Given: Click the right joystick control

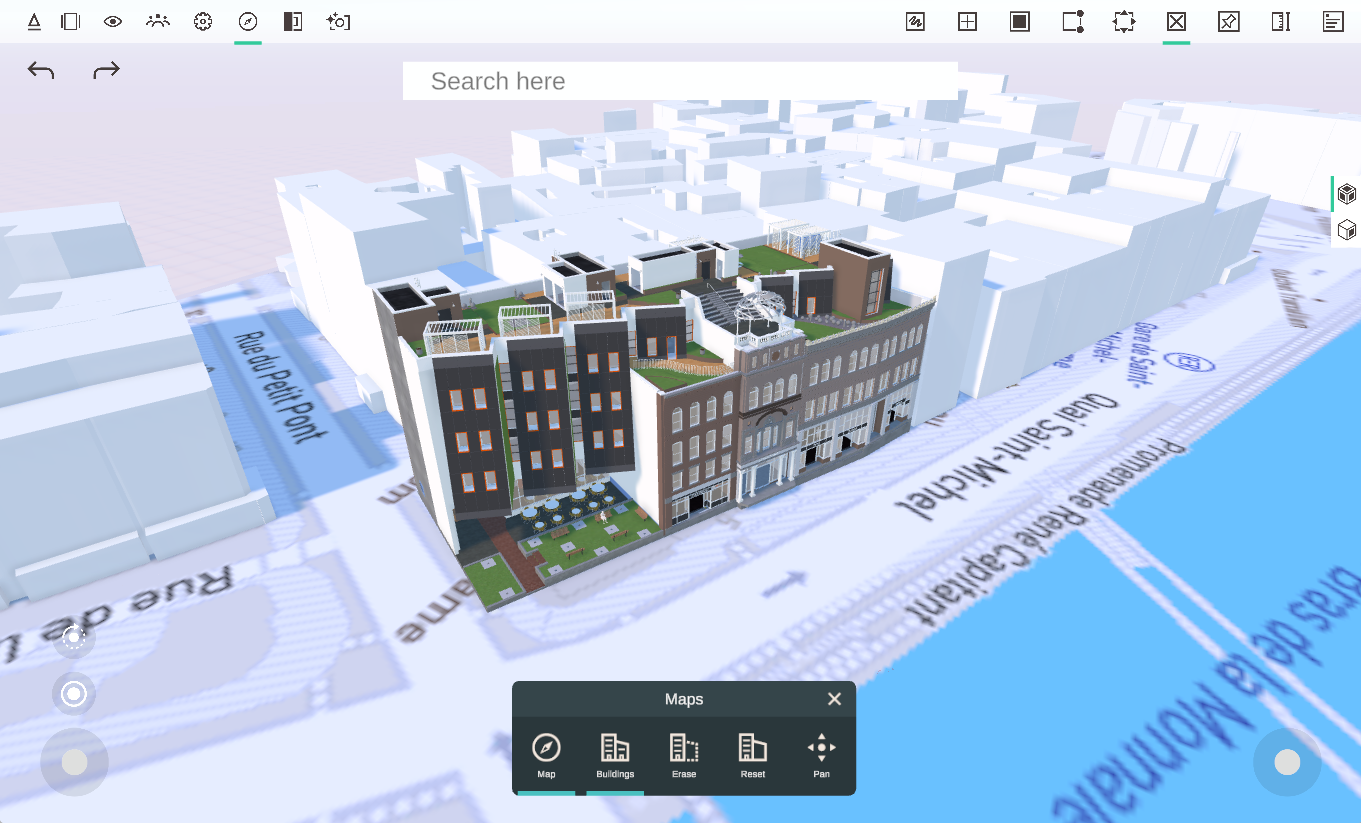Looking at the screenshot, I should click(1287, 763).
